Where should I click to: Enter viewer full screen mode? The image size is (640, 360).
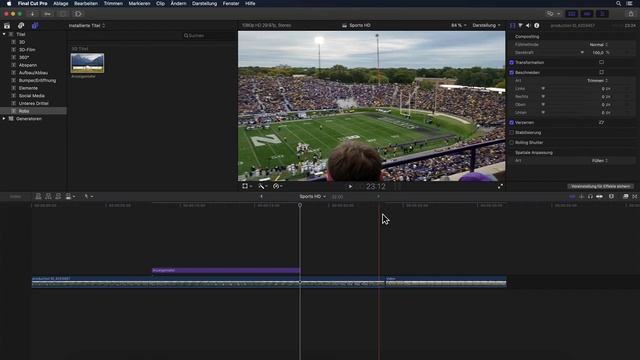tap(500, 187)
